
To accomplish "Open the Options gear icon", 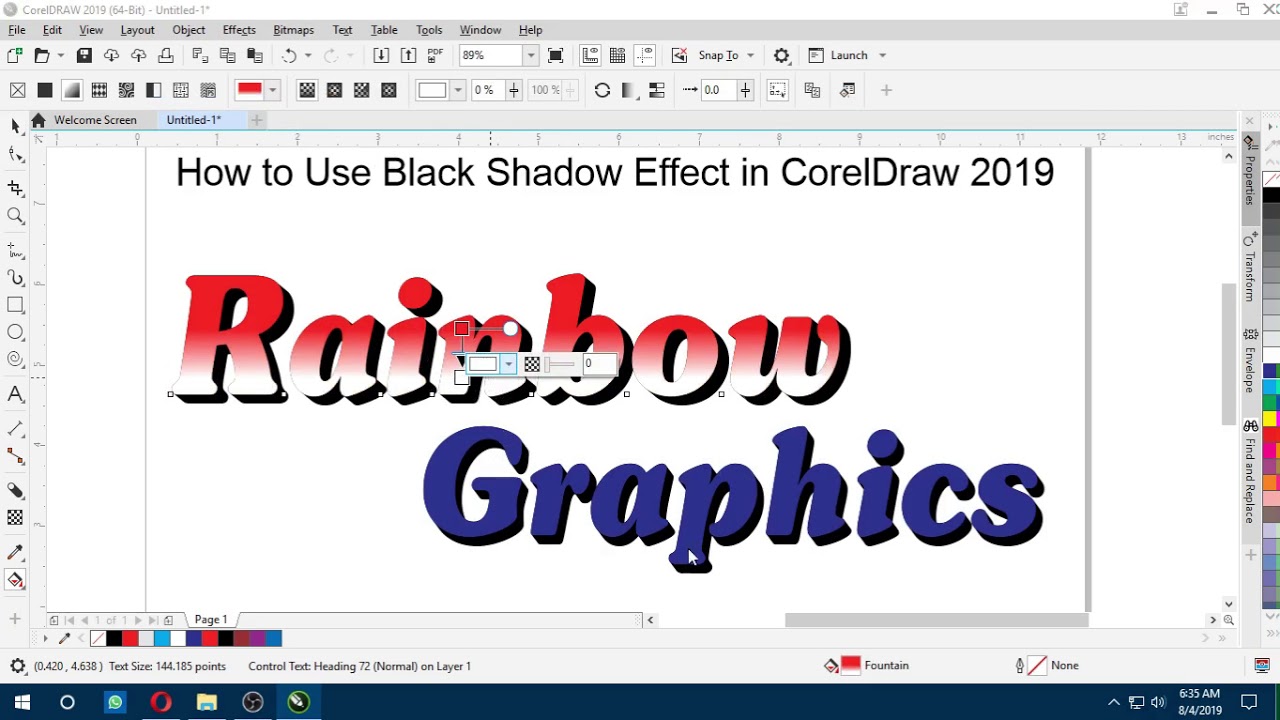I will [782, 55].
